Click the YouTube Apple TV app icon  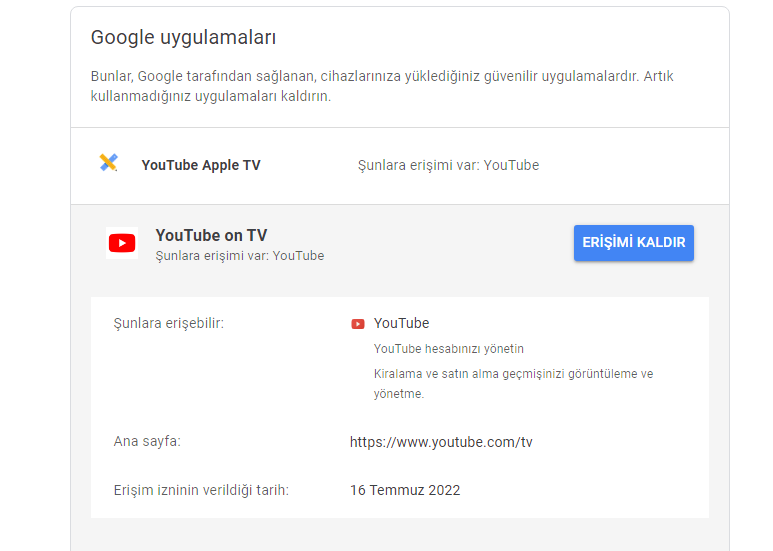108,162
